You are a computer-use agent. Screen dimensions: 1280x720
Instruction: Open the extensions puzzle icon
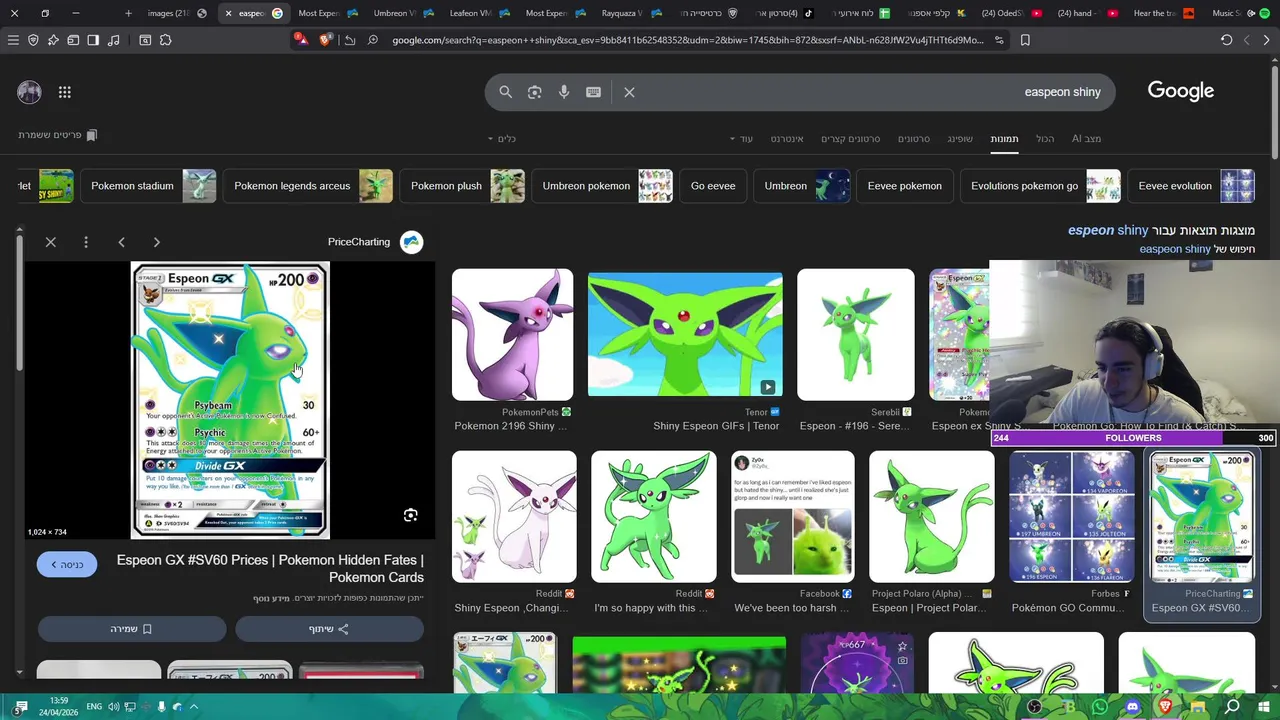pyautogui.click(x=166, y=40)
